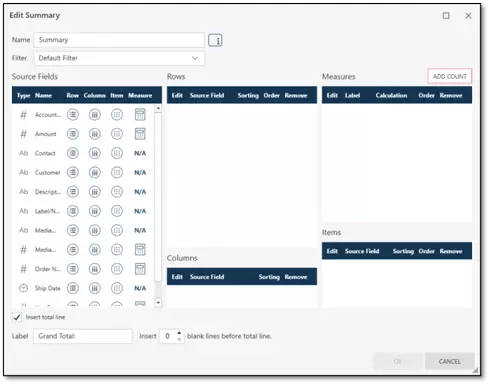Add Account field as a measure

click(140, 115)
